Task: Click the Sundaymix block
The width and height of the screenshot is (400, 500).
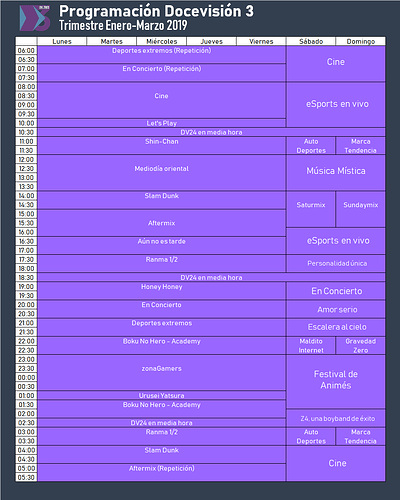Action: coord(361,209)
